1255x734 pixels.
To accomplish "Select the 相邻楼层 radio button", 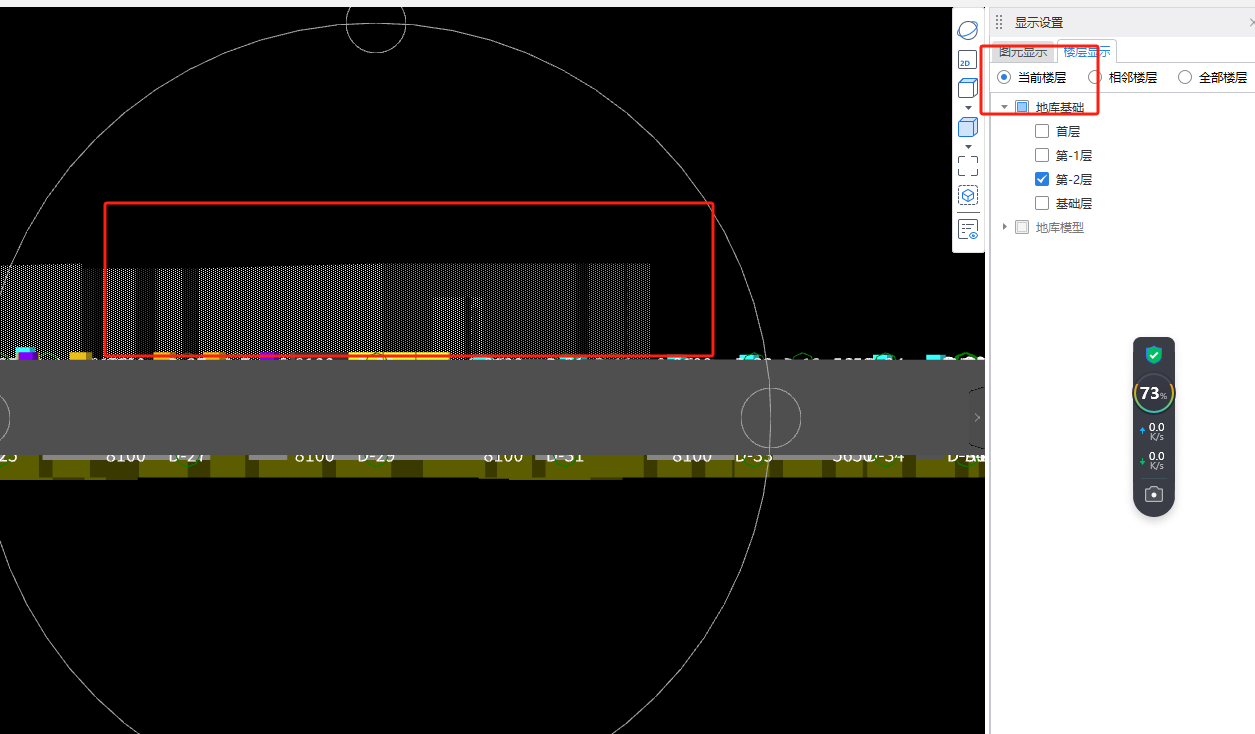I will tap(1095, 77).
